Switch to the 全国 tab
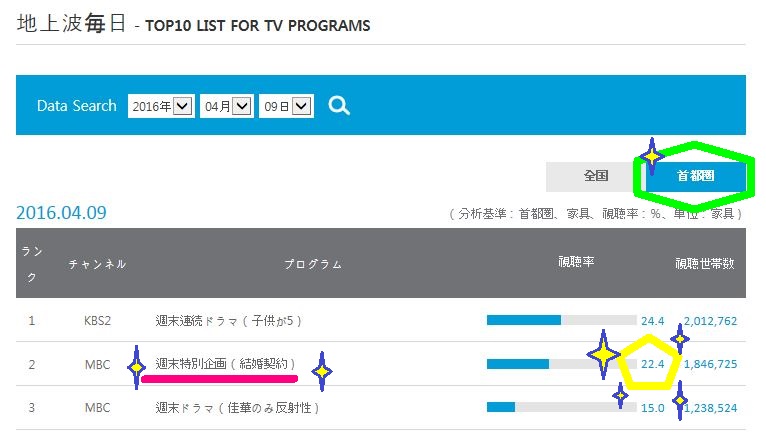Image resolution: width=766 pixels, height=436 pixels. tap(596, 176)
